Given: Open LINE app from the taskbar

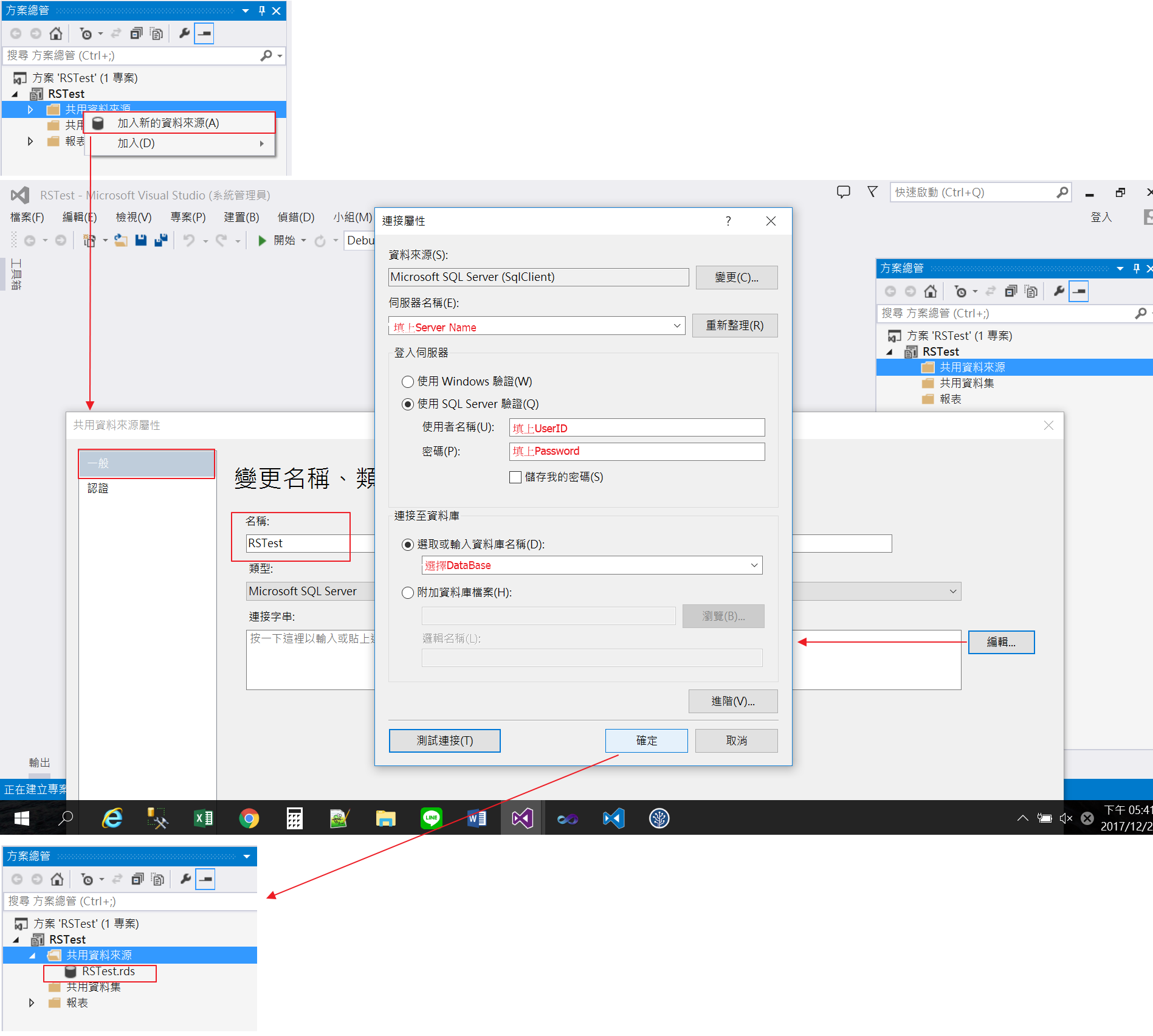Looking at the screenshot, I should [x=432, y=818].
